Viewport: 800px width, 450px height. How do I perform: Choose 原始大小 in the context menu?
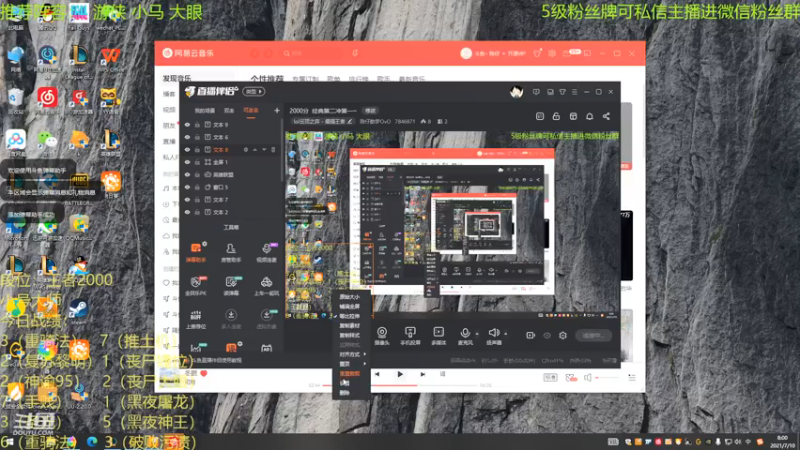351,296
